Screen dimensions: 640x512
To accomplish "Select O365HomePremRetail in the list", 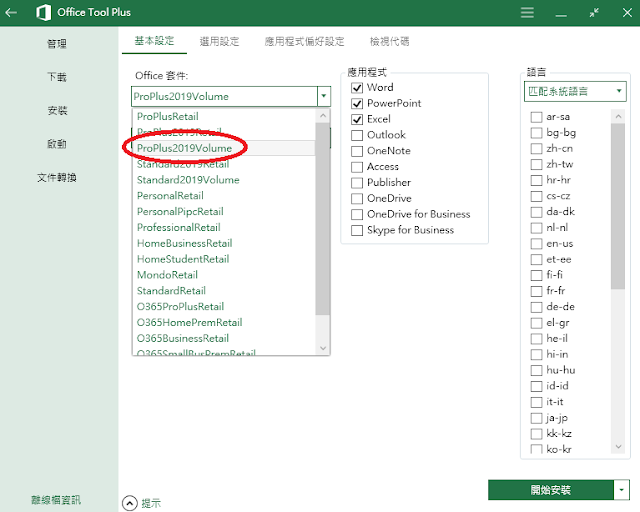I will (x=224, y=323).
